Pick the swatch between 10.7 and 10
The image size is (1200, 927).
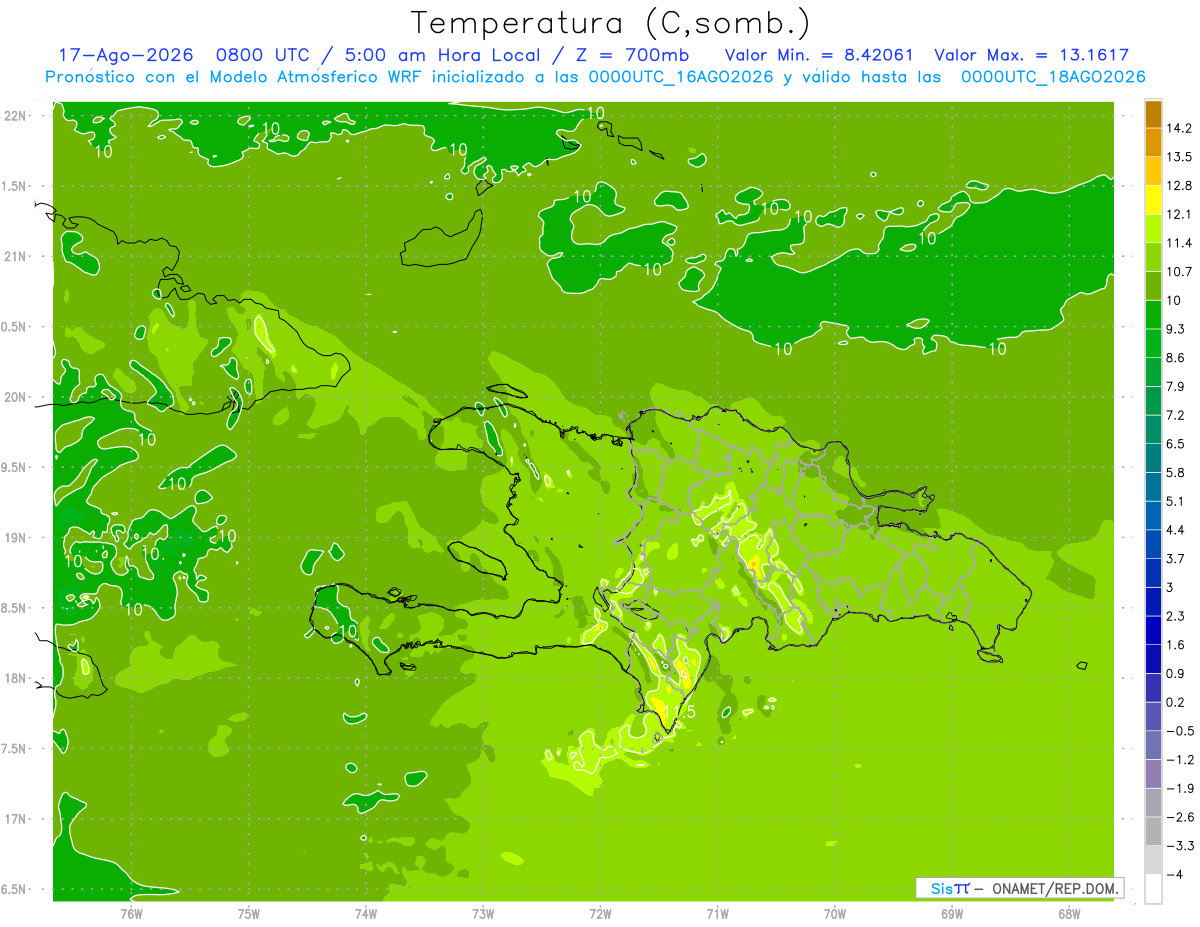click(1153, 286)
